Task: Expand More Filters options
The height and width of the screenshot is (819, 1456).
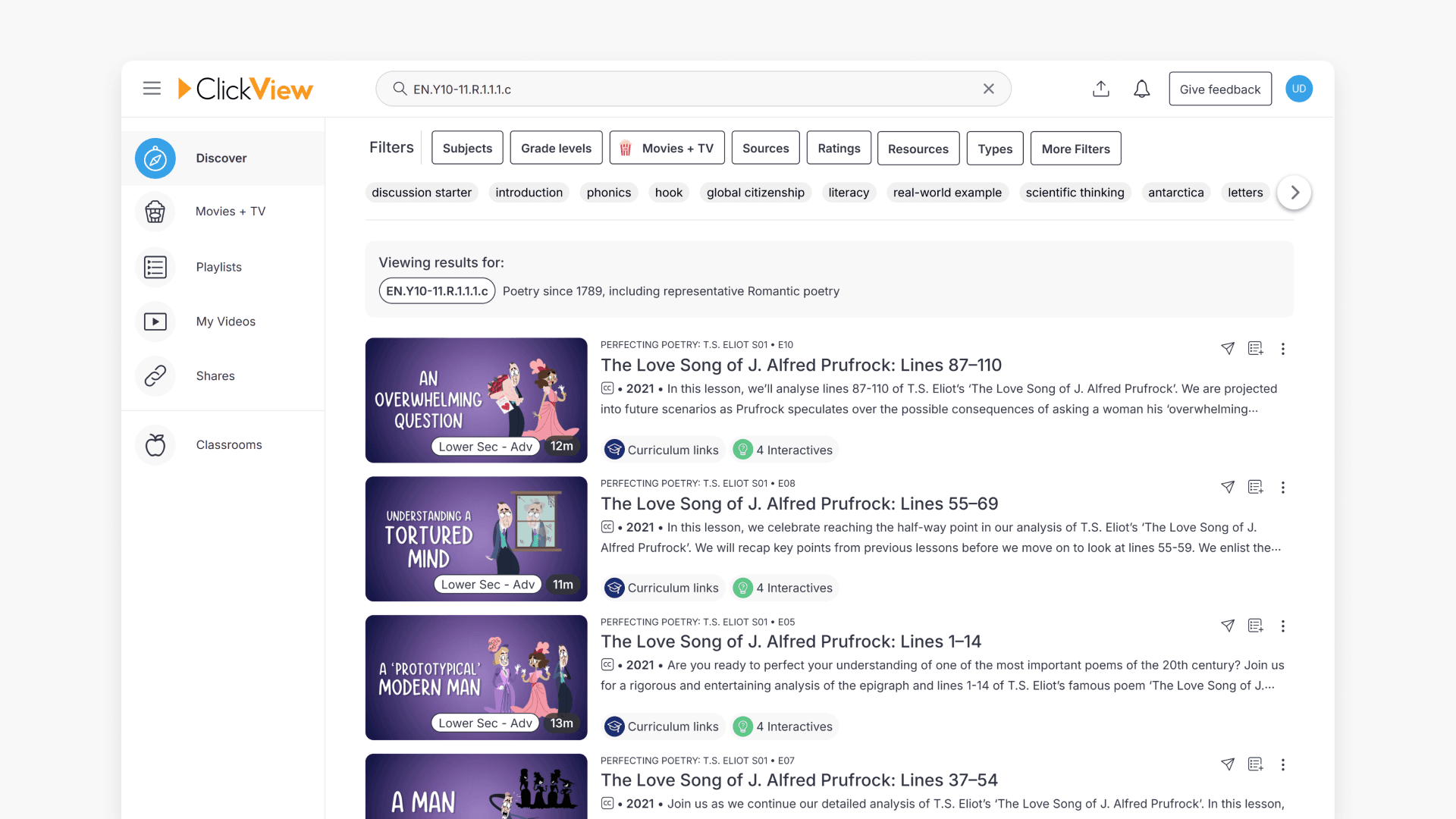Action: tap(1075, 148)
